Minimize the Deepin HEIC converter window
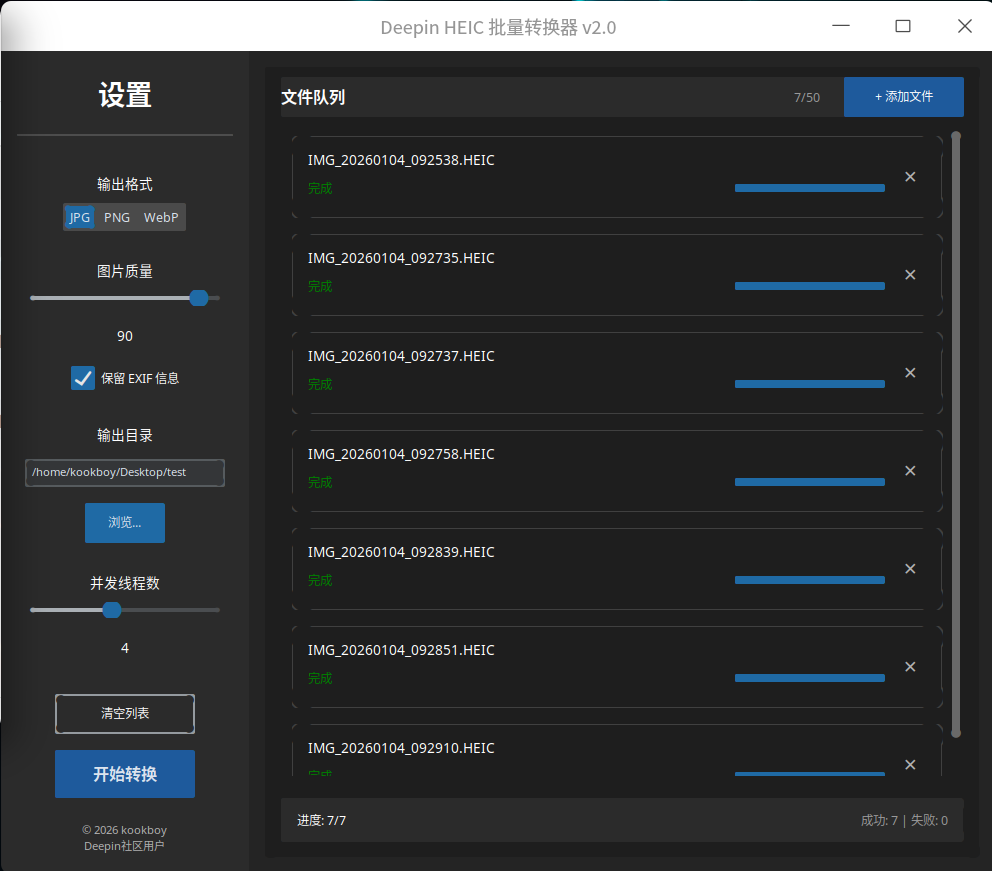Screen dimensions: 992x871 (841, 26)
